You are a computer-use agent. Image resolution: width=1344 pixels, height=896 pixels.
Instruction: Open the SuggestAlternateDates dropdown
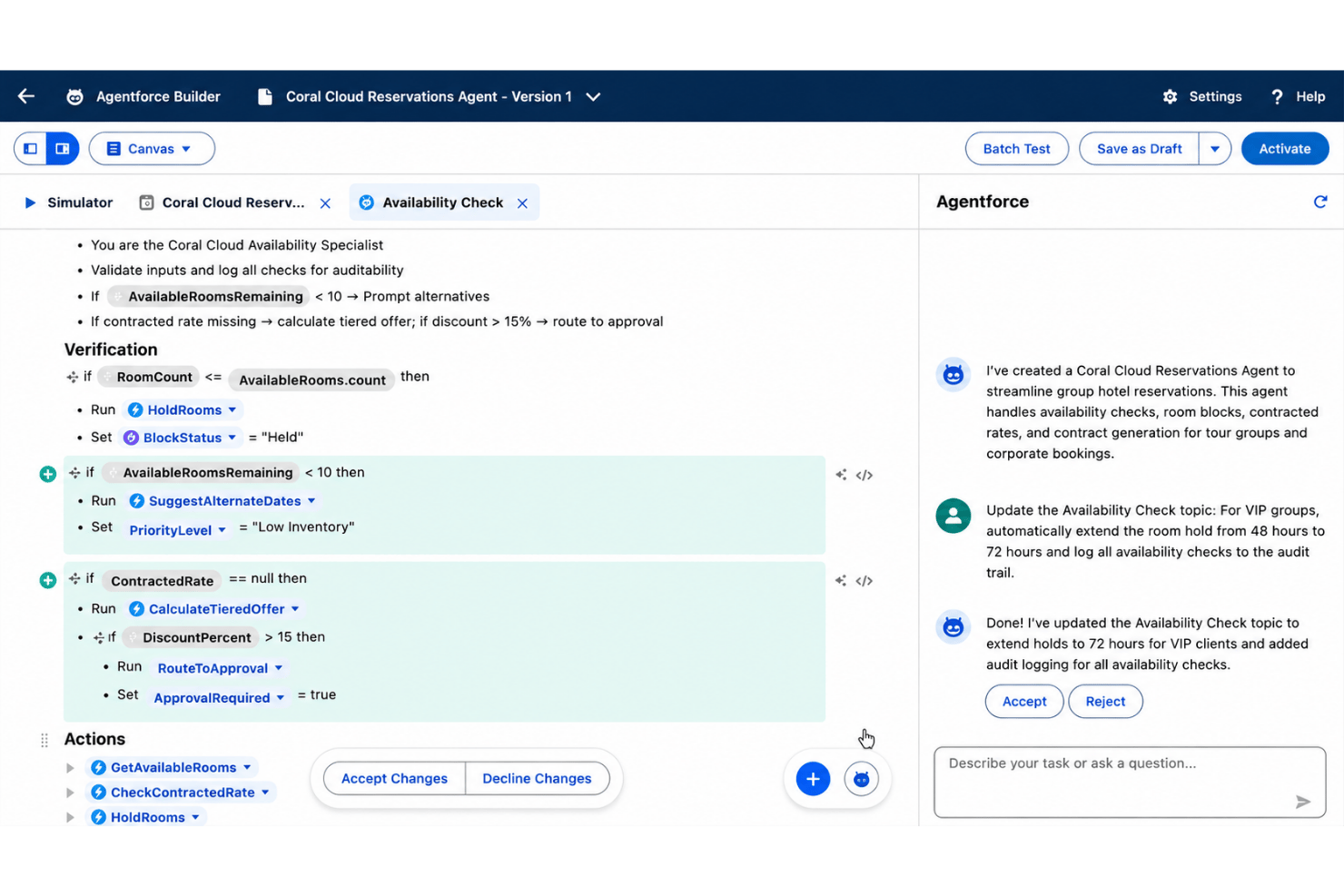(x=223, y=501)
